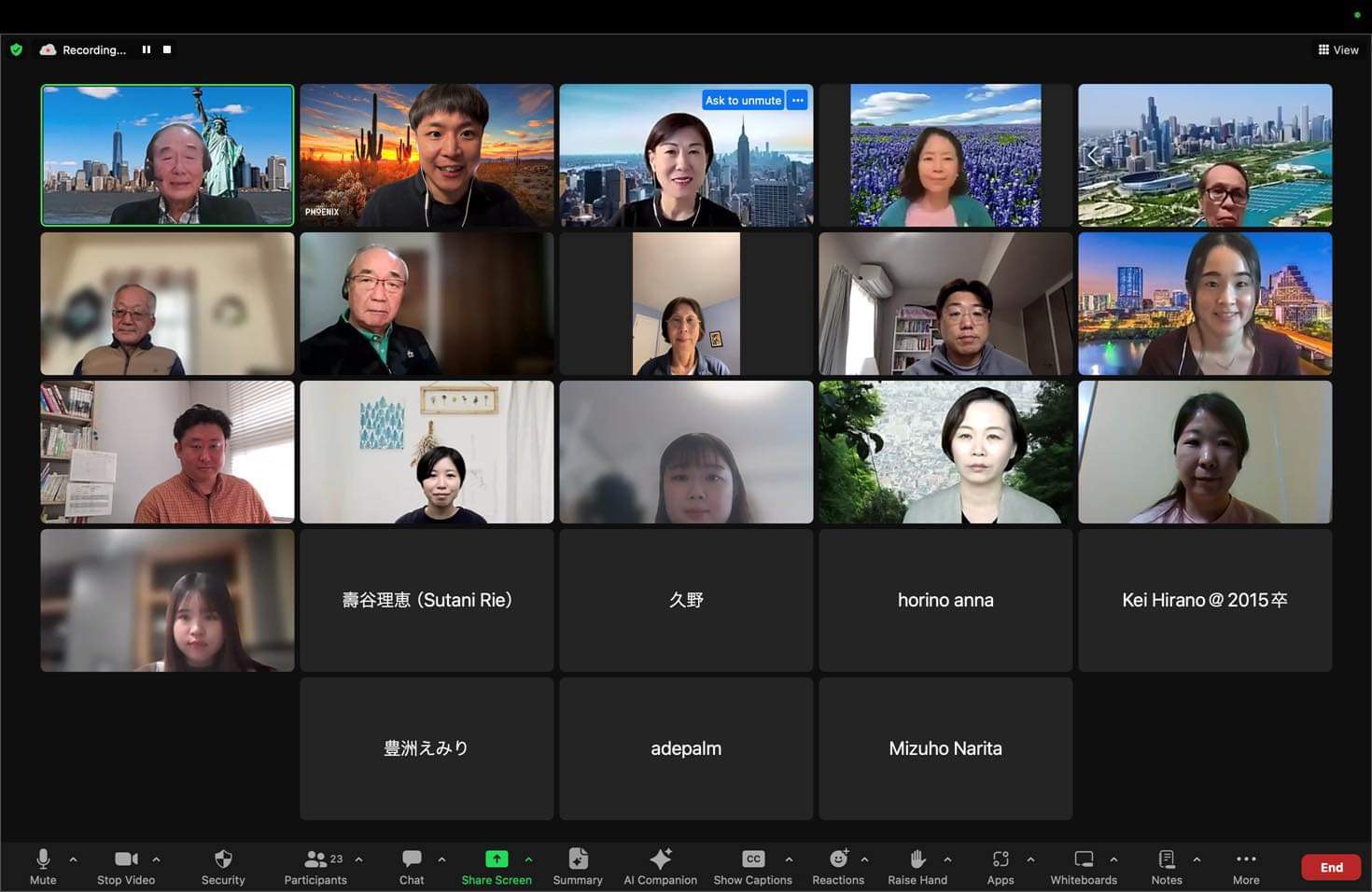
Task: Open the More options menu
Action: point(1245,866)
